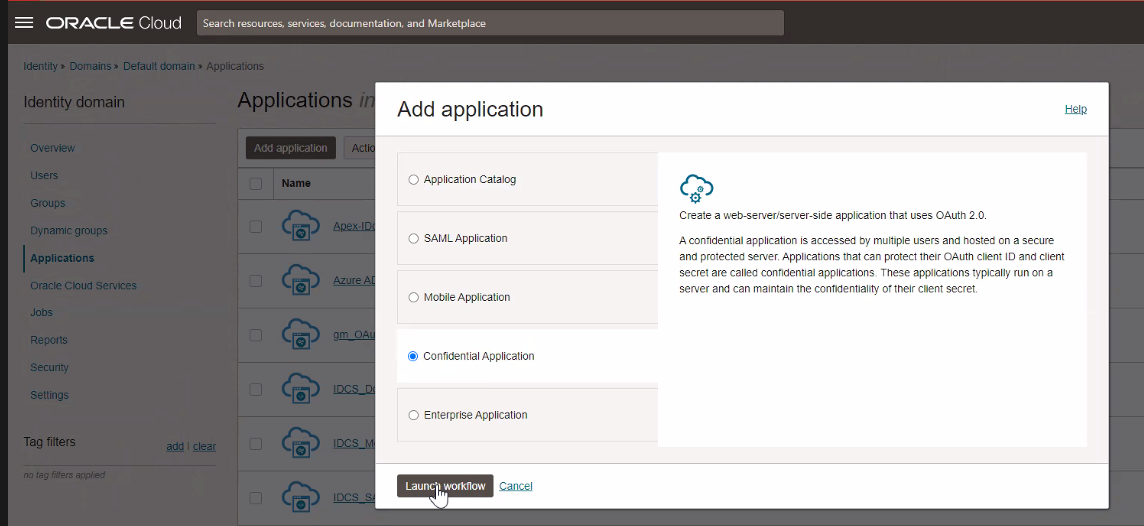
Task: Click the Name column header
Action: pyautogui.click(x=296, y=183)
